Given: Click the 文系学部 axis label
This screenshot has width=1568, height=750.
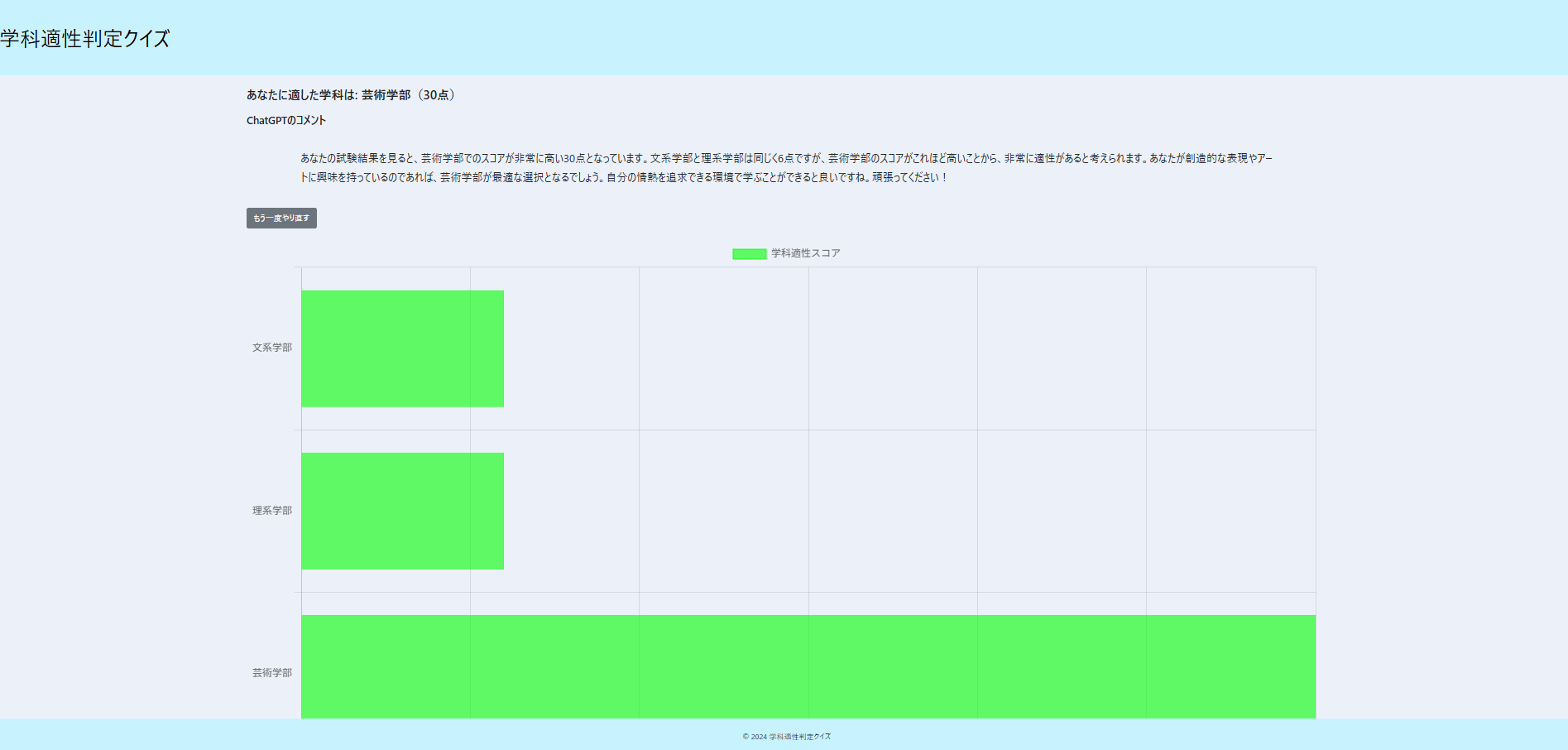Looking at the screenshot, I should click(x=271, y=348).
